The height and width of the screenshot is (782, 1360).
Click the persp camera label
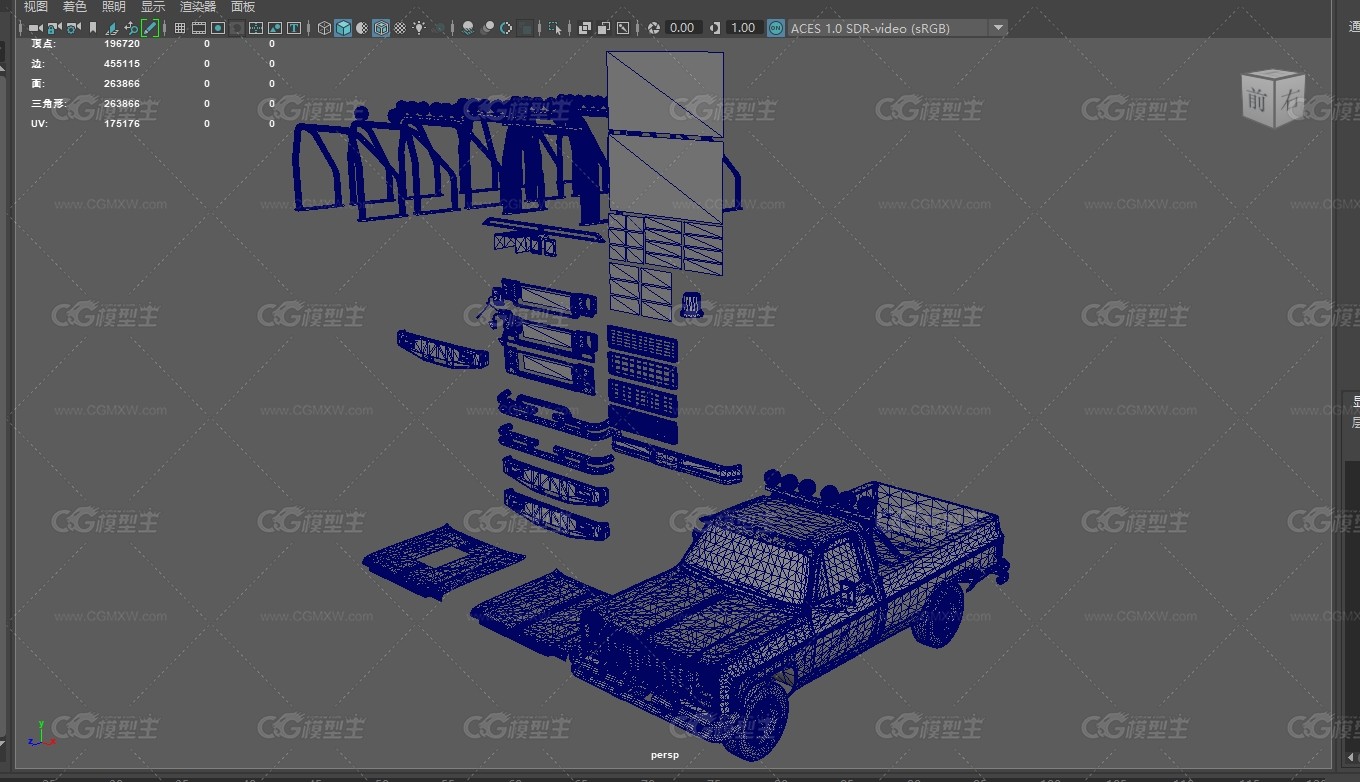point(664,755)
